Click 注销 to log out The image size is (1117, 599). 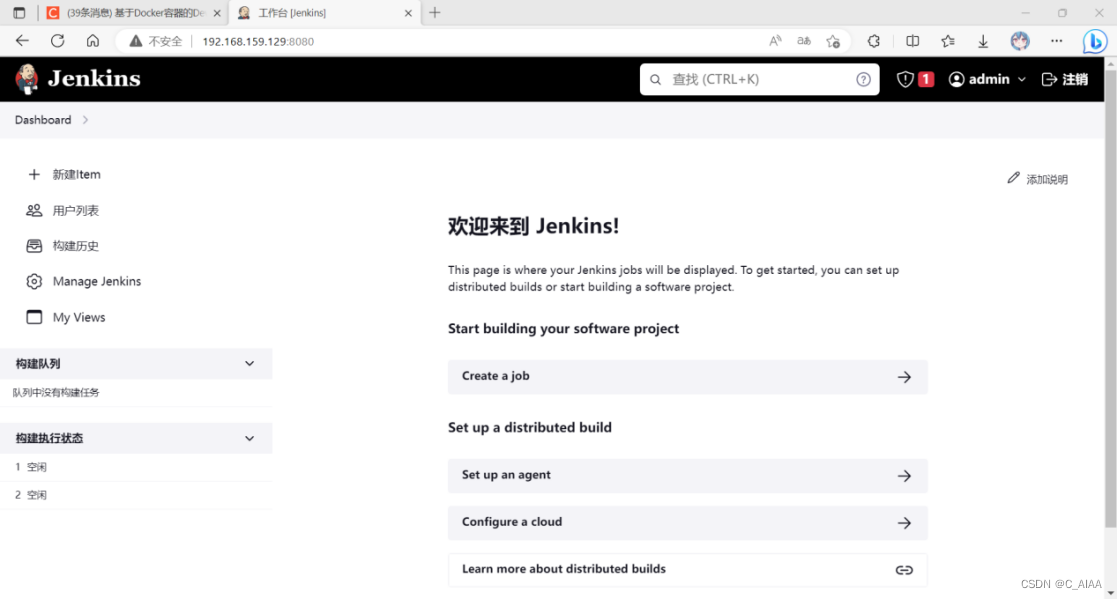(x=1065, y=79)
